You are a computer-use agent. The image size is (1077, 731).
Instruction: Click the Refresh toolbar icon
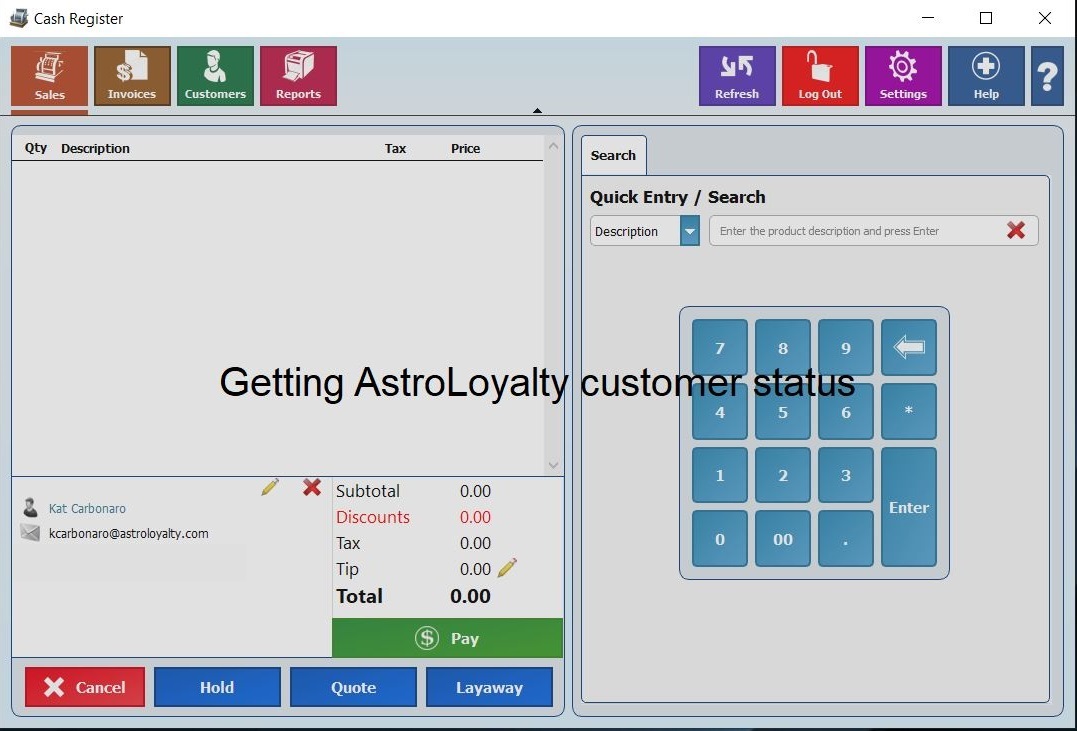tap(737, 76)
